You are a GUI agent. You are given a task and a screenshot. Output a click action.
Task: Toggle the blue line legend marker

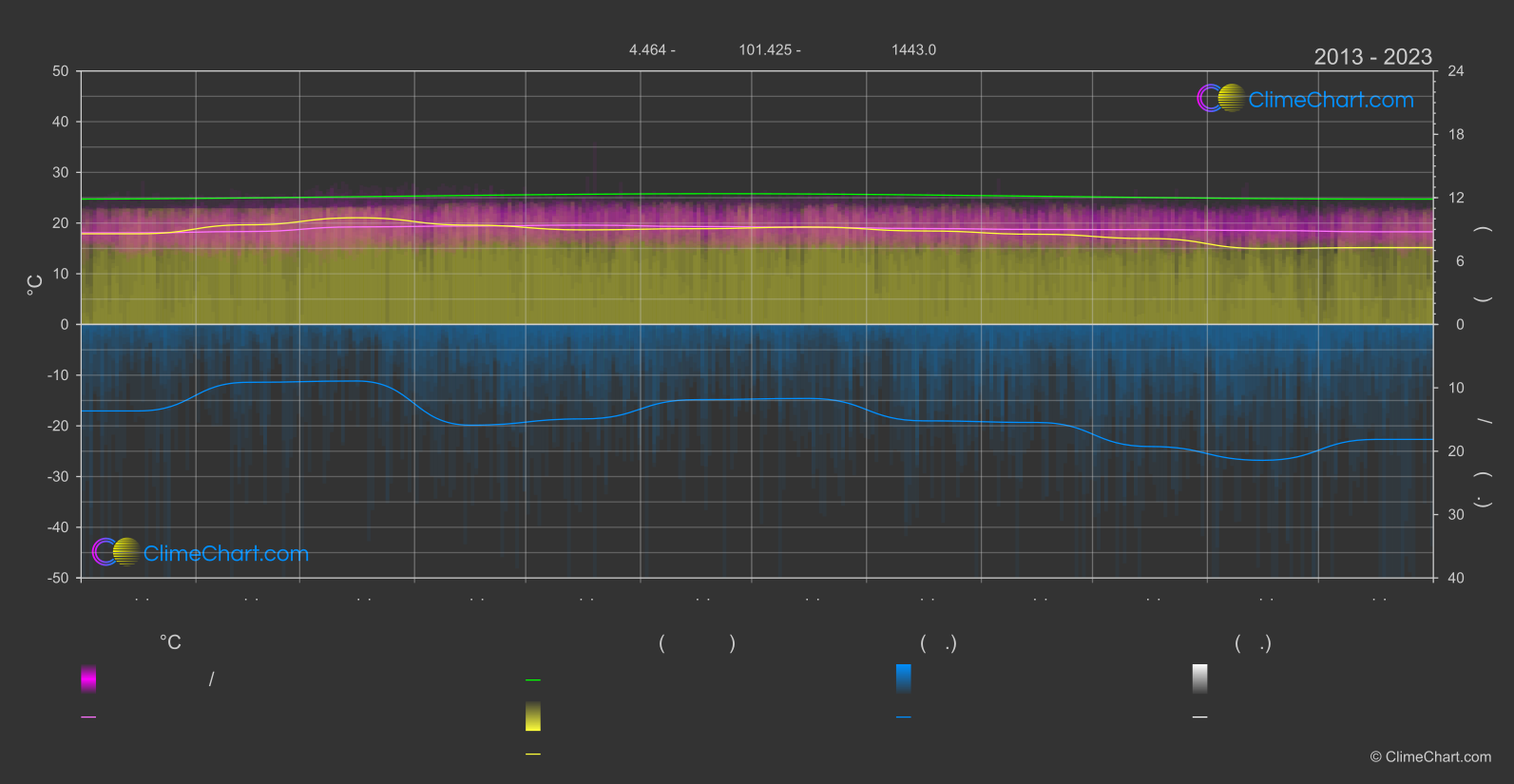point(904,717)
